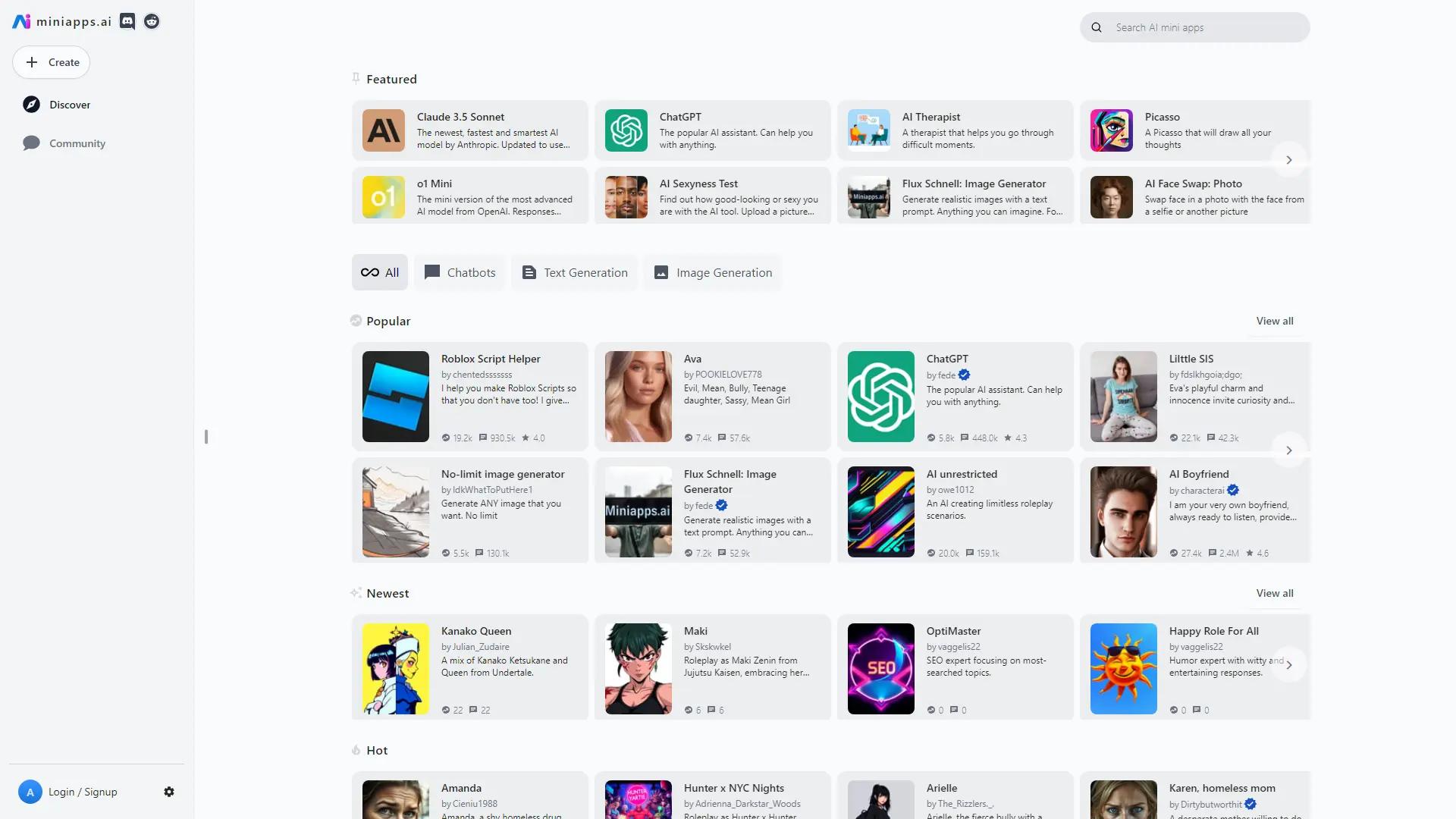Switch filter to Text Generation
This screenshot has width=1456, height=819.
tap(574, 271)
